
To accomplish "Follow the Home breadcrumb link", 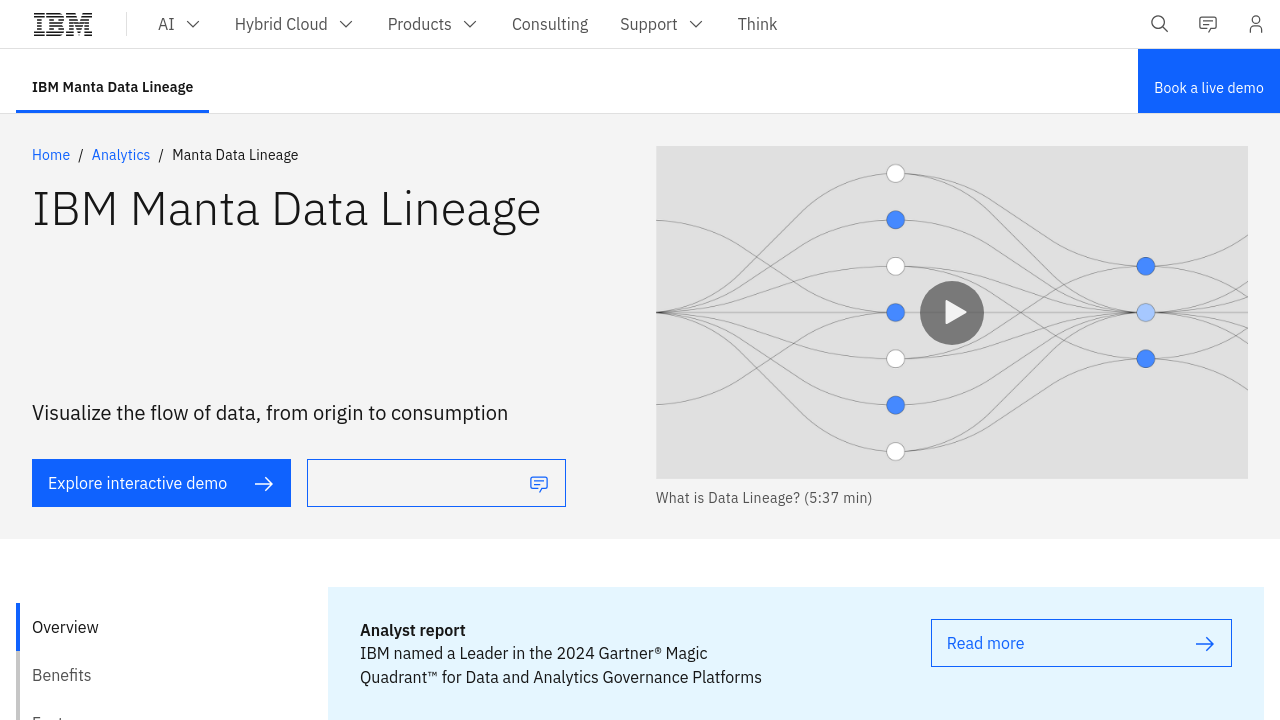I will 51,155.
